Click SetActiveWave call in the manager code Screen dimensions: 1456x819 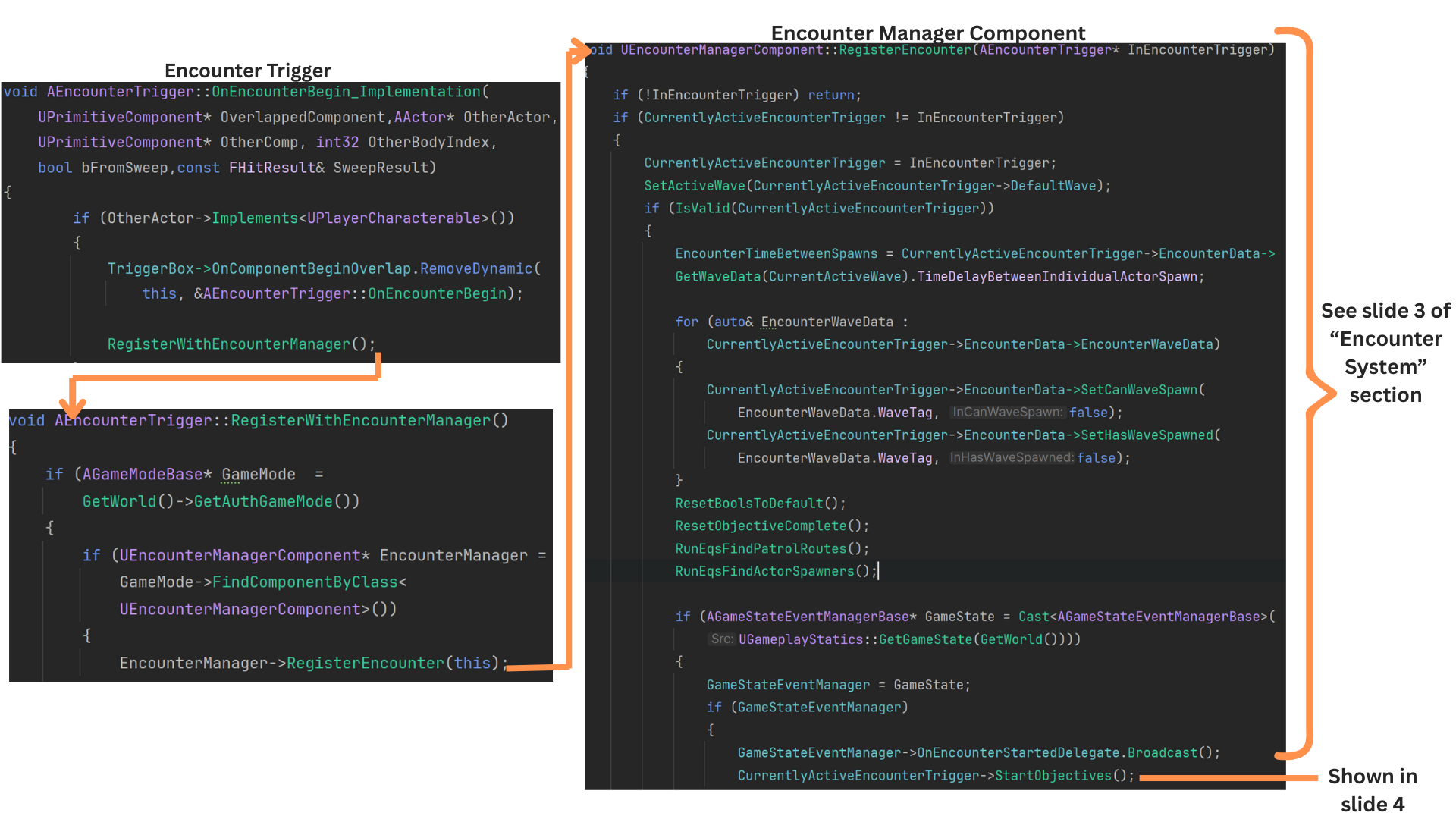(x=694, y=186)
